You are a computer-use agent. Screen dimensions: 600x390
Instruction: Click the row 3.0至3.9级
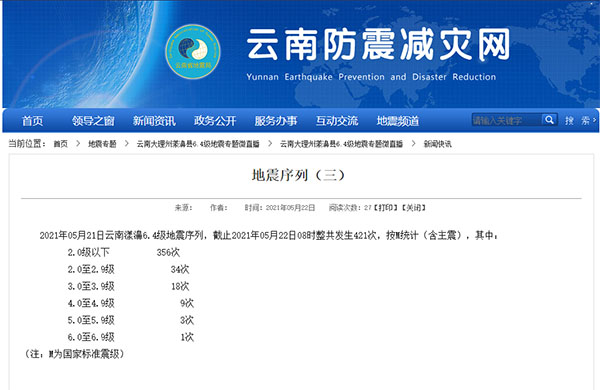(x=91, y=286)
